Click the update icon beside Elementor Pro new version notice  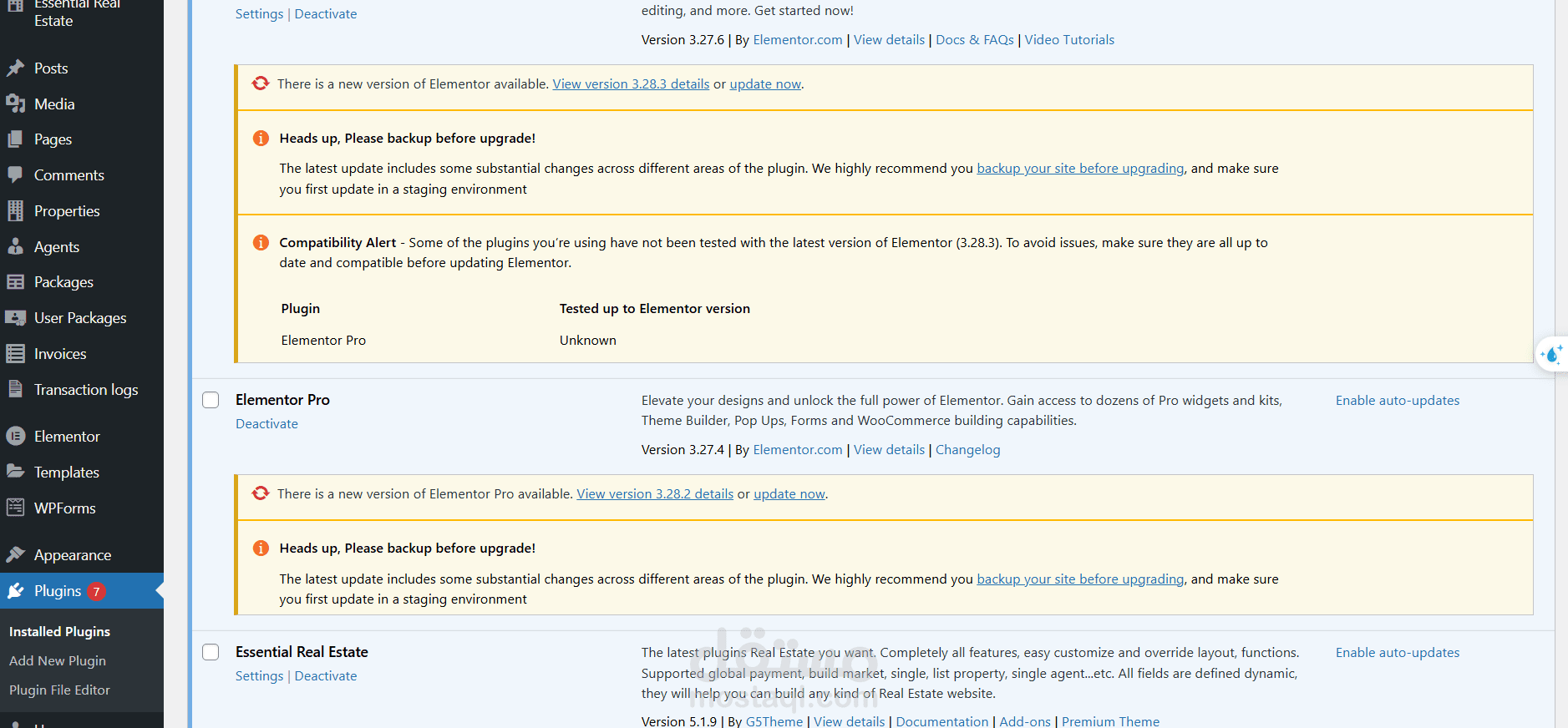(x=261, y=493)
